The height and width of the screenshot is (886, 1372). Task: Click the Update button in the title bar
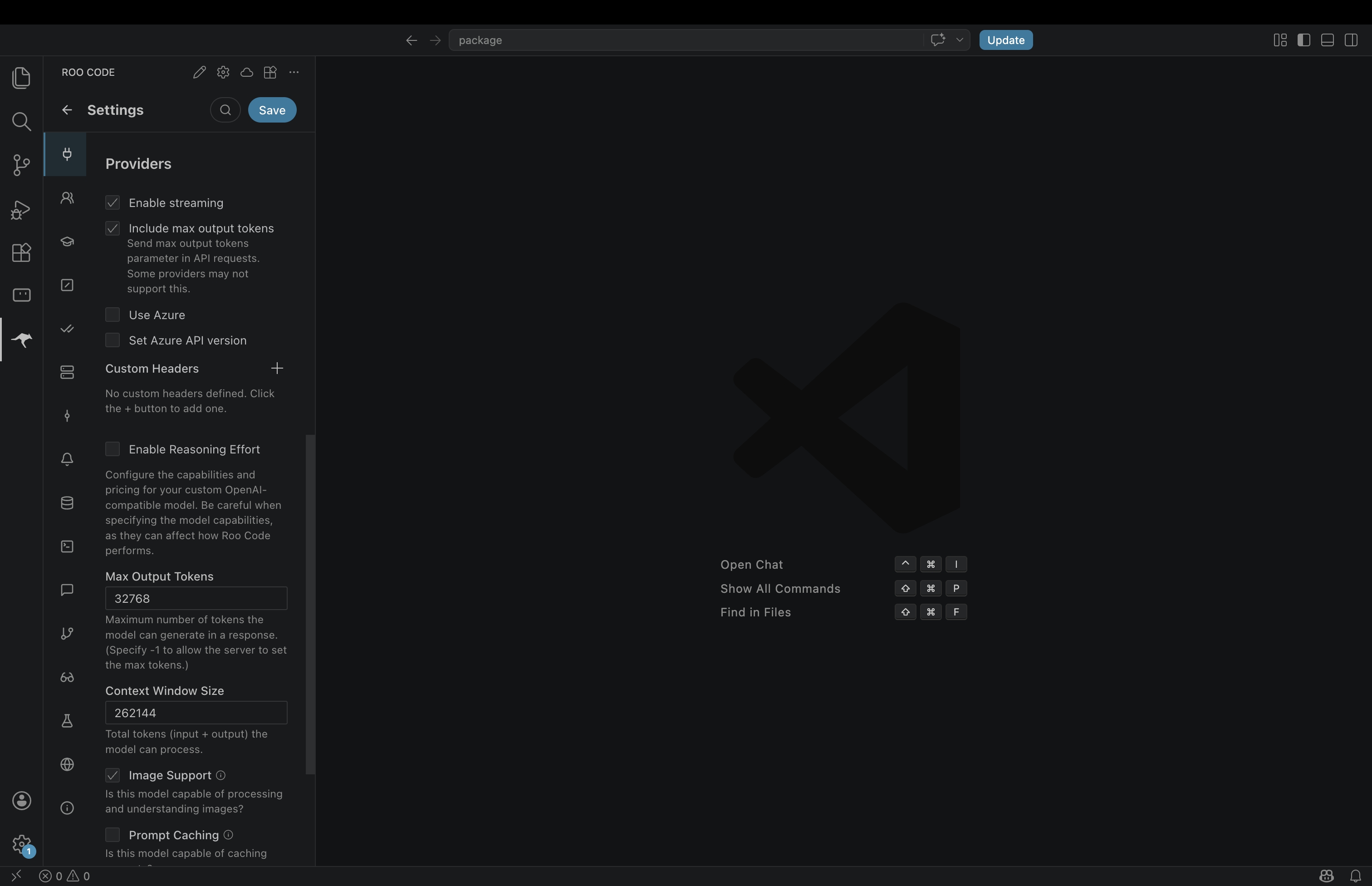(1006, 39)
